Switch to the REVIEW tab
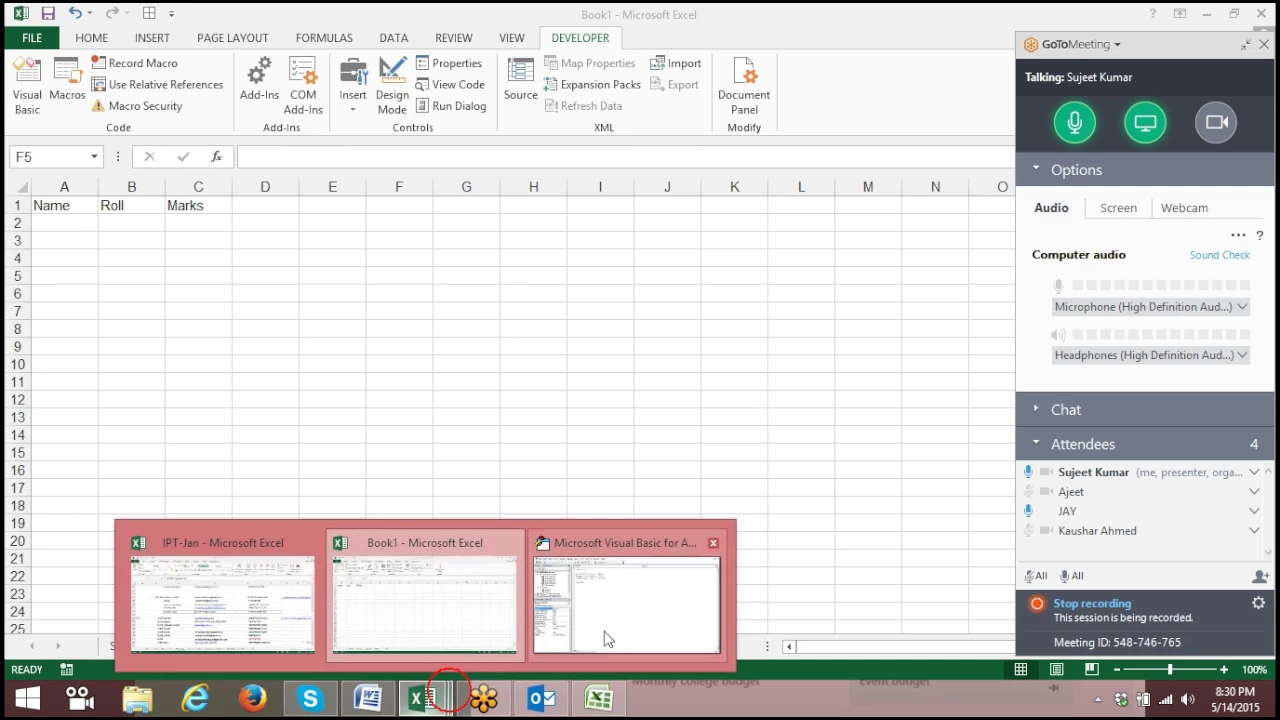Screen dimensions: 1280x720 [453, 38]
